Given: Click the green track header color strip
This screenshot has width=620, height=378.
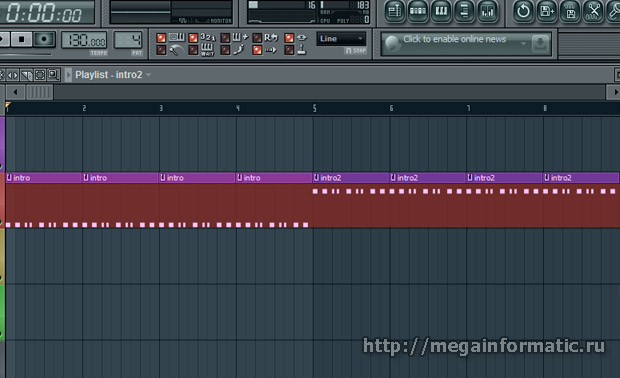Looking at the screenshot, I should [2, 312].
